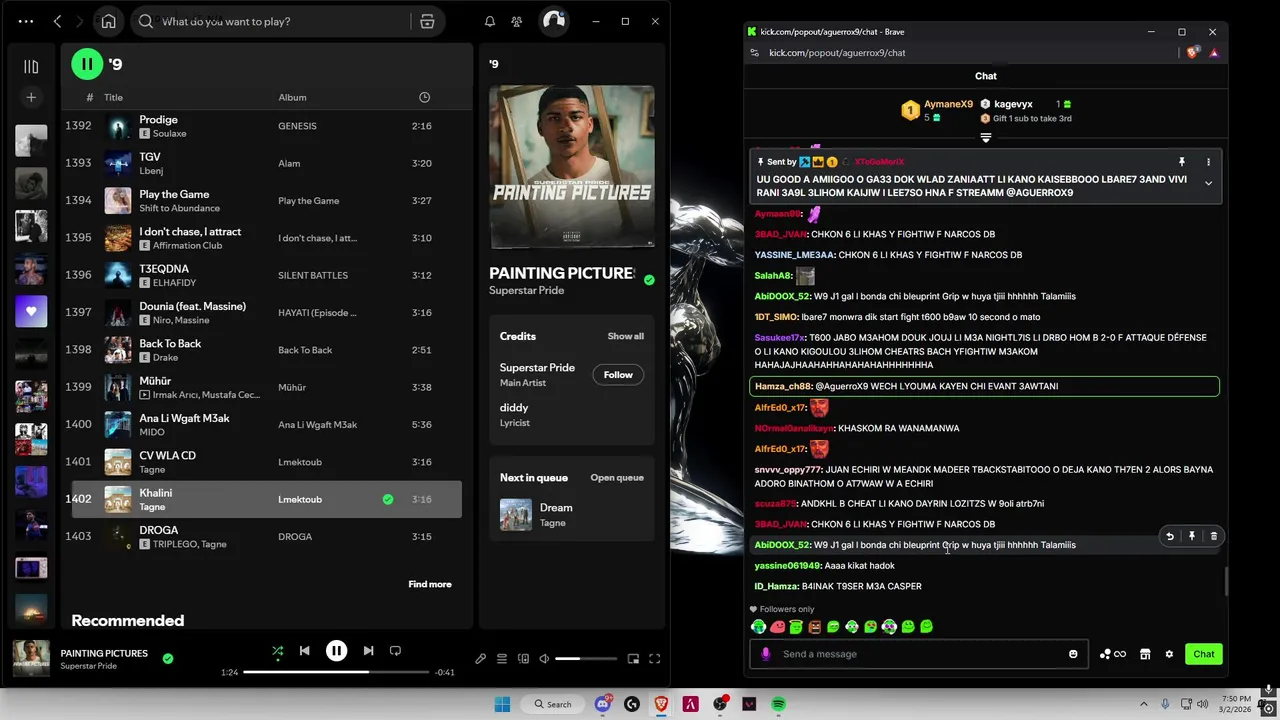Open the Kick shop icon

pyautogui.click(x=1145, y=654)
